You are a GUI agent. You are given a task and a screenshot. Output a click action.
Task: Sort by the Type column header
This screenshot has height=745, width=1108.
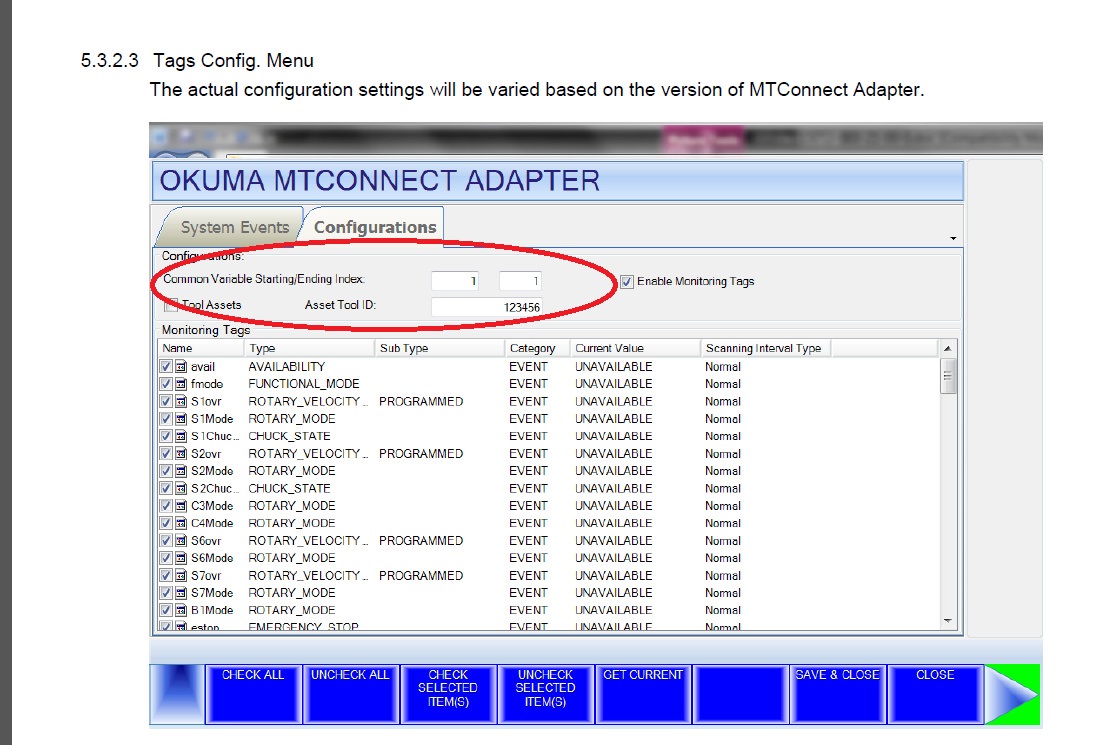[310, 348]
